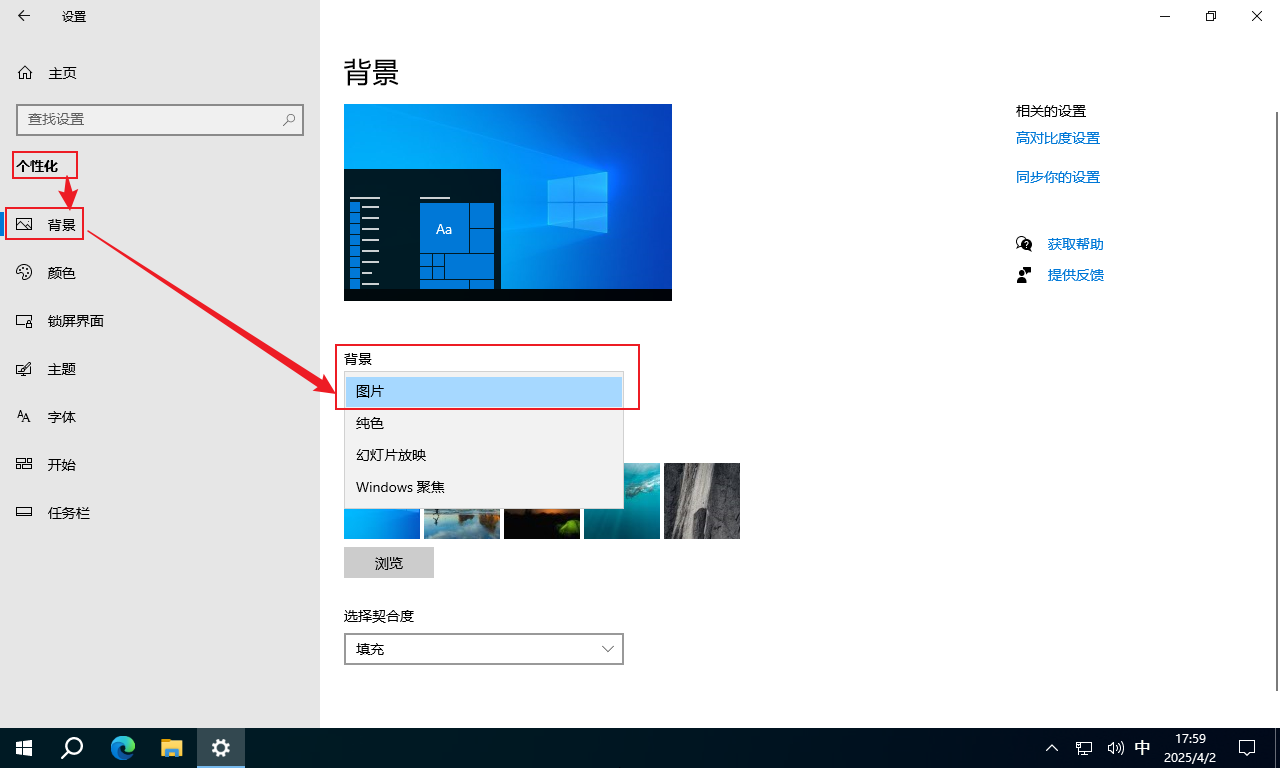Click the get-help chat bubble icon
Viewport: 1280px width, 768px height.
tap(1024, 244)
